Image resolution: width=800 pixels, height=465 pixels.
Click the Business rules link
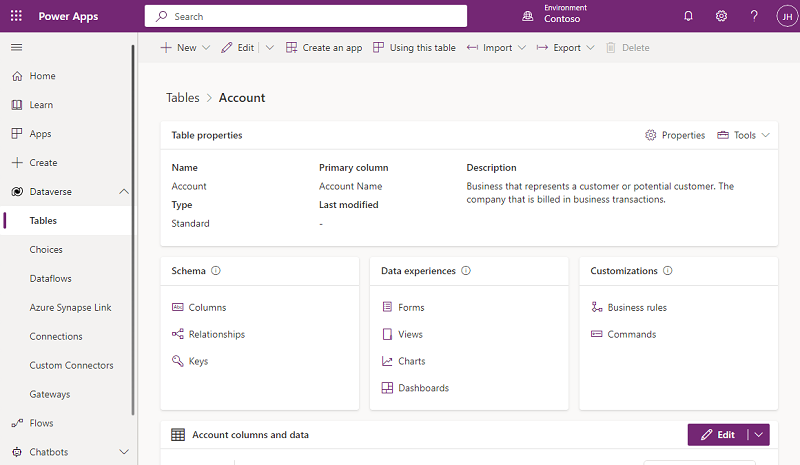coord(636,308)
